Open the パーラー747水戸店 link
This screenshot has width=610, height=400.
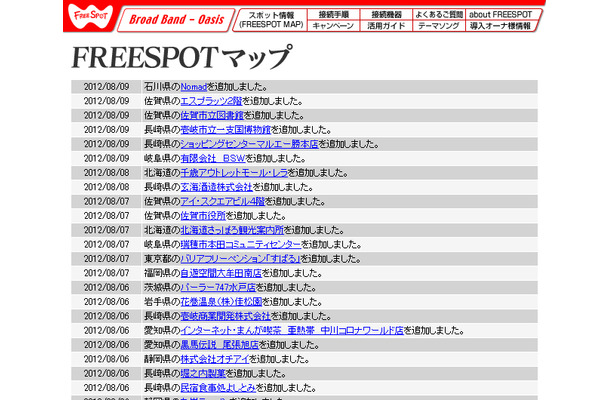(x=218, y=288)
